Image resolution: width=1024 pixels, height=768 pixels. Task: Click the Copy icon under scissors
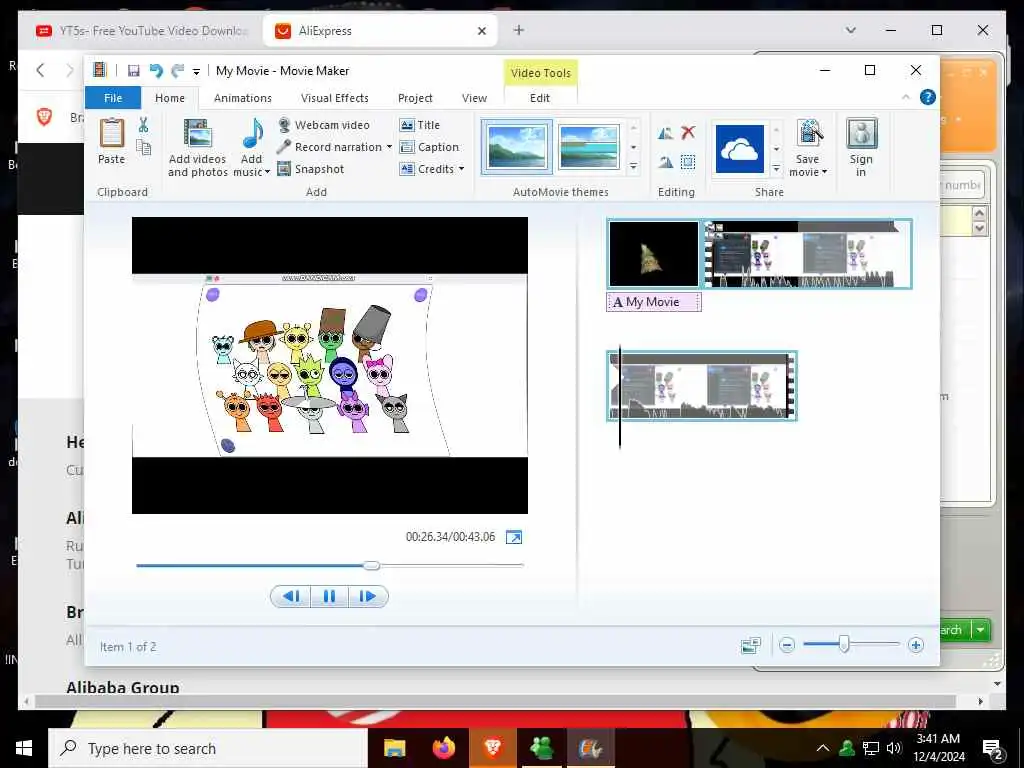click(144, 147)
